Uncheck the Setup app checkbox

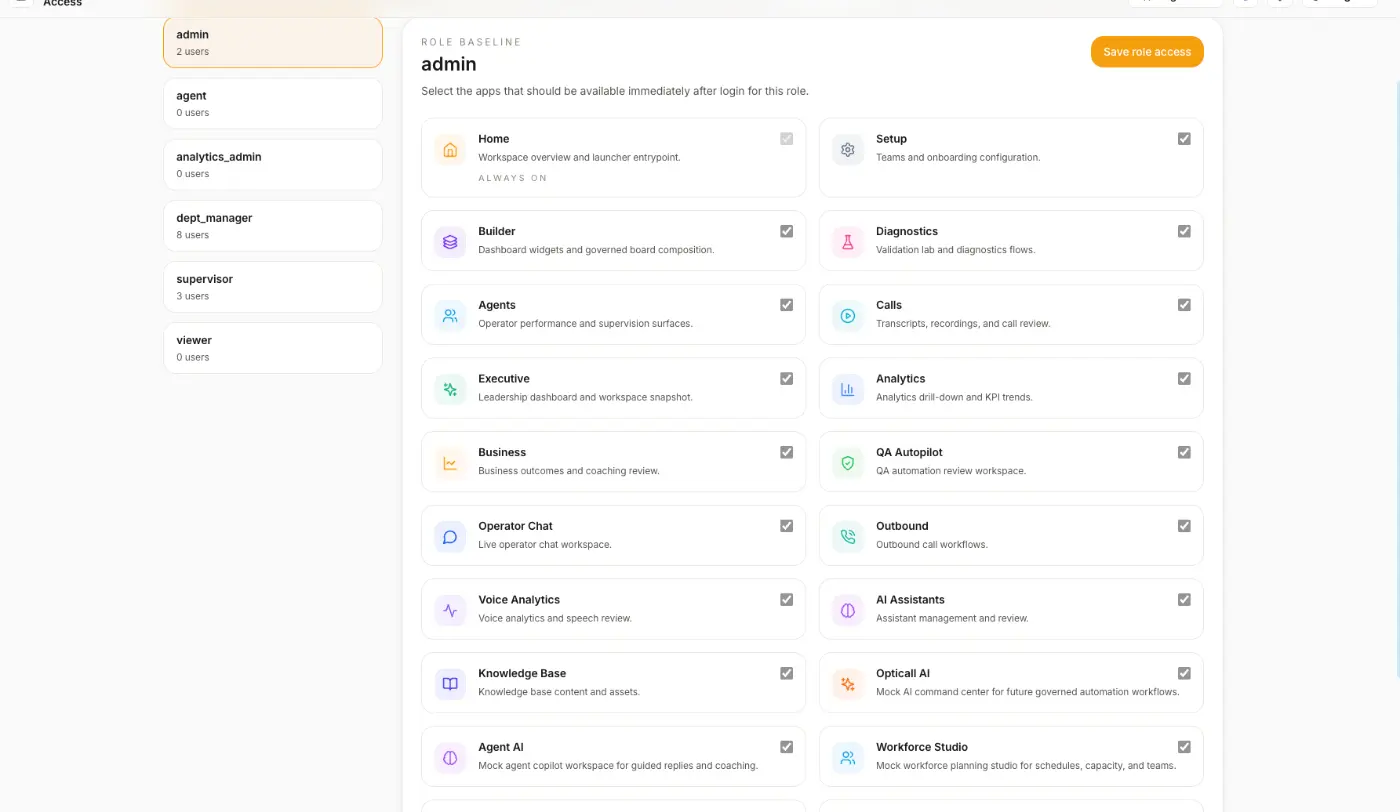pyautogui.click(x=1184, y=139)
